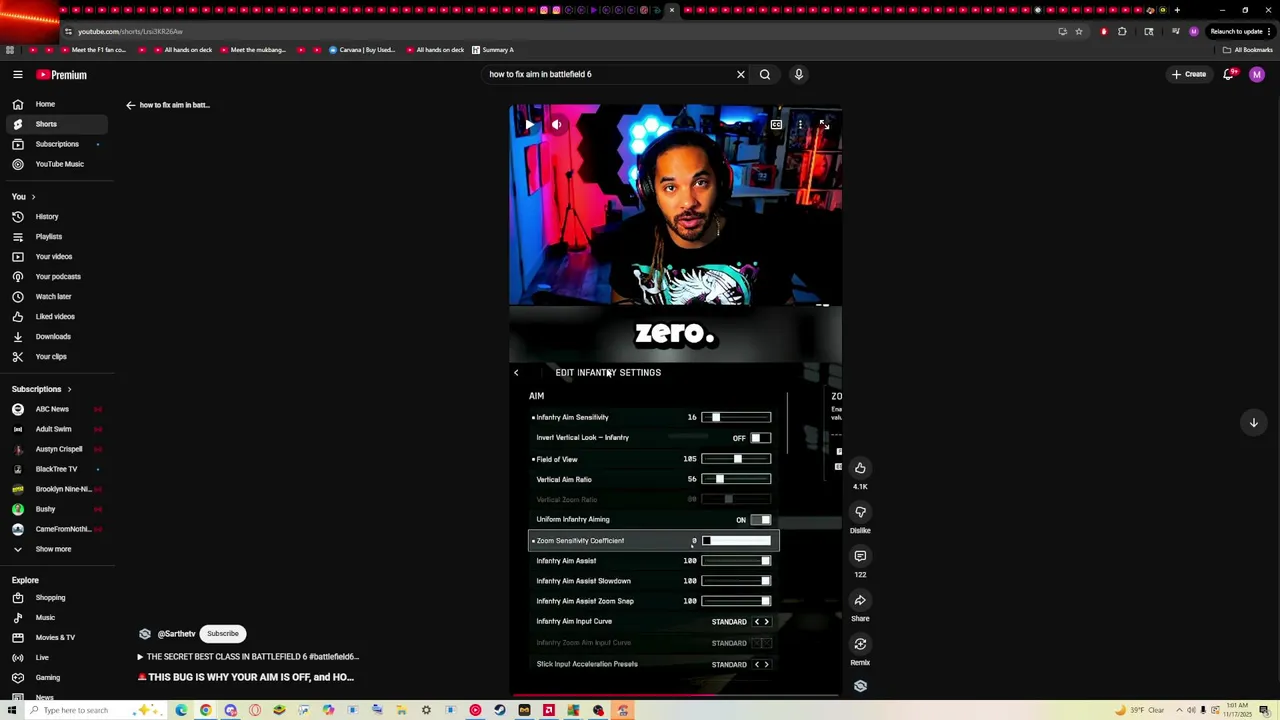Screen dimensions: 1280x720
Task: Open the Short's comments, count 122
Action: click(860, 556)
